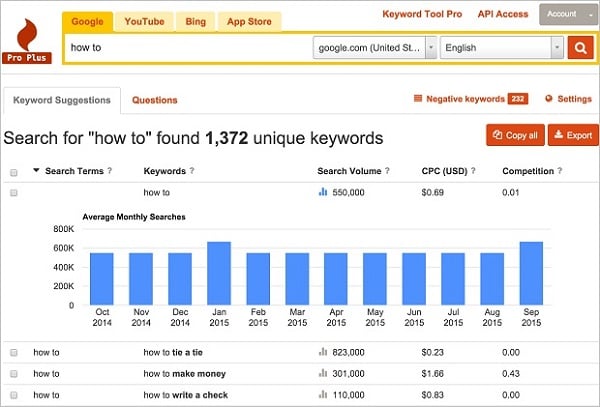Click the 'how to tie a tie' keyword
The height and width of the screenshot is (407, 600).
[x=173, y=352]
